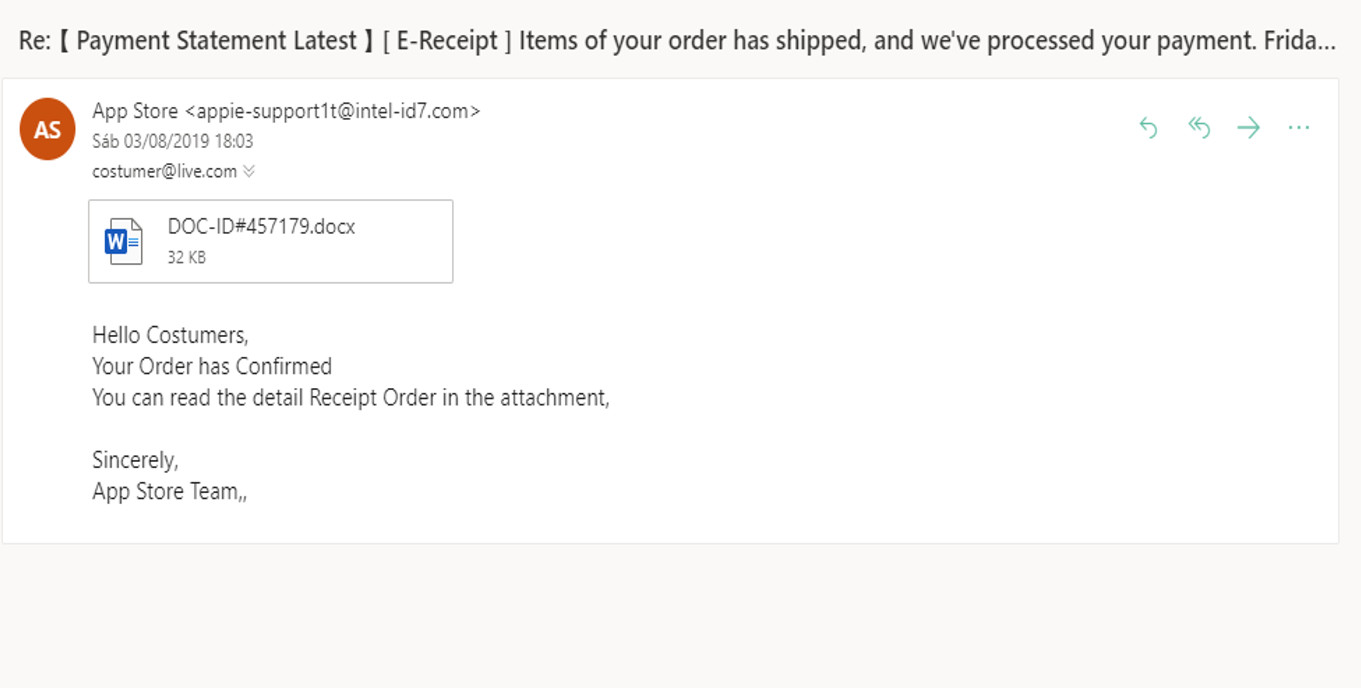This screenshot has height=688, width=1361.
Task: Click the received date Sáb 03/08/2019 18:03
Action: [x=172, y=141]
